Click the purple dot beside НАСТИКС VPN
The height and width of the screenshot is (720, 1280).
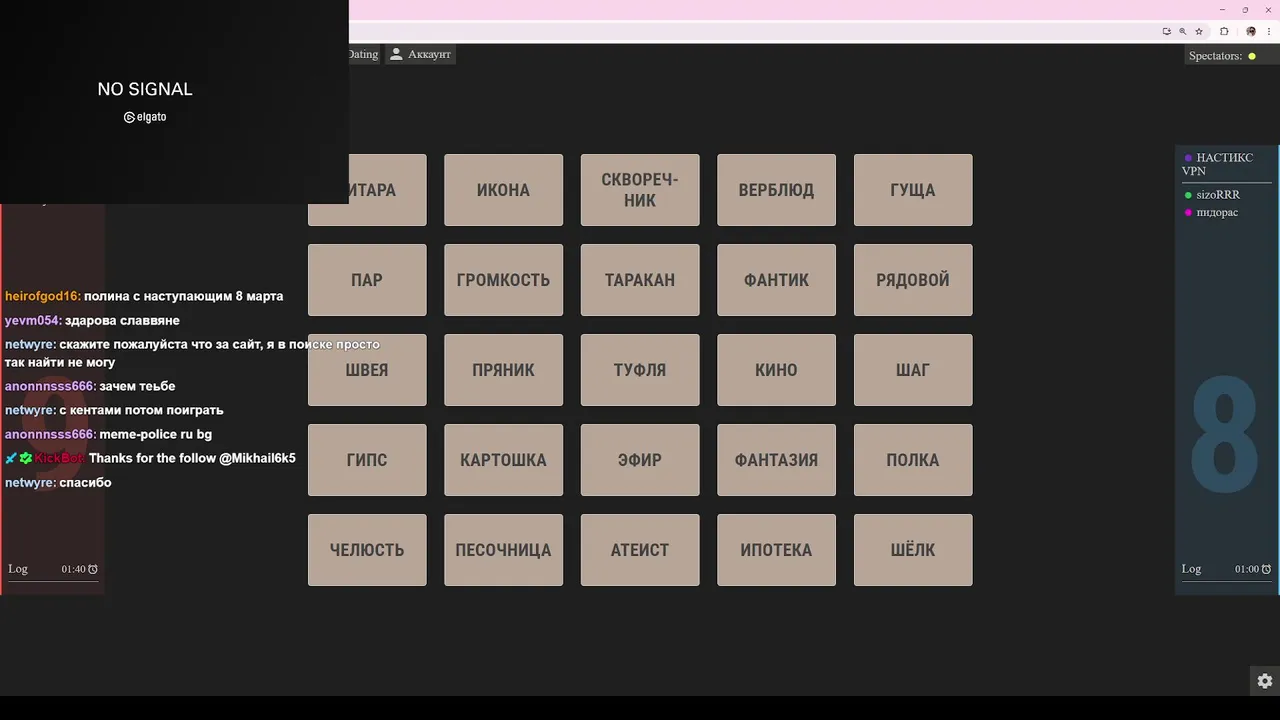pyautogui.click(x=1188, y=158)
